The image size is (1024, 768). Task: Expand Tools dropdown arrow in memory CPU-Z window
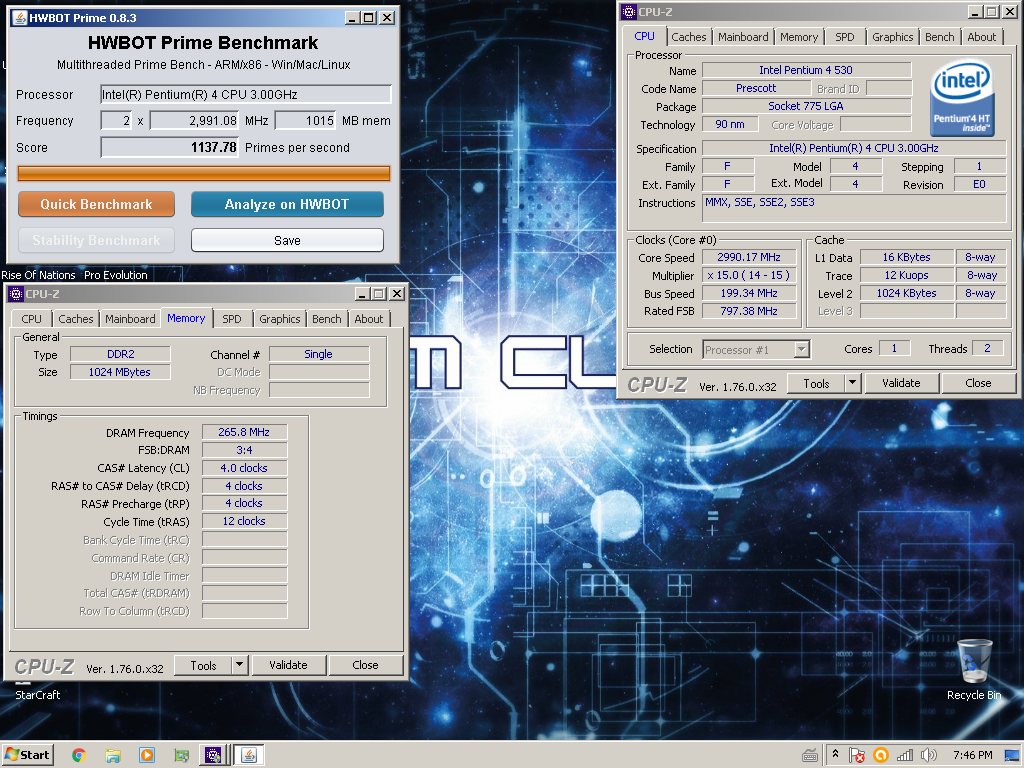tap(240, 665)
